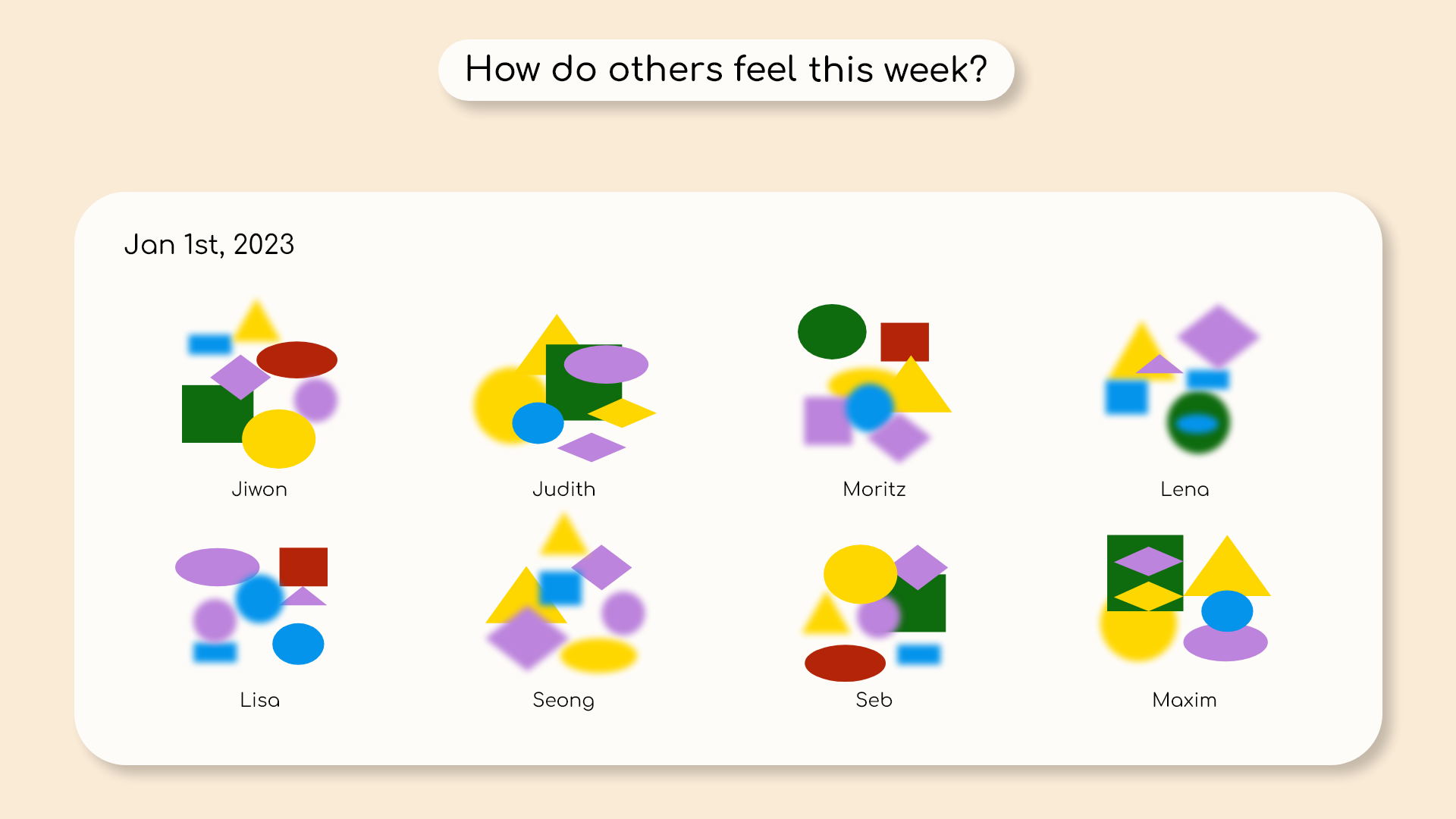Click the Lisa name label
This screenshot has width=1456, height=819.
click(x=260, y=700)
